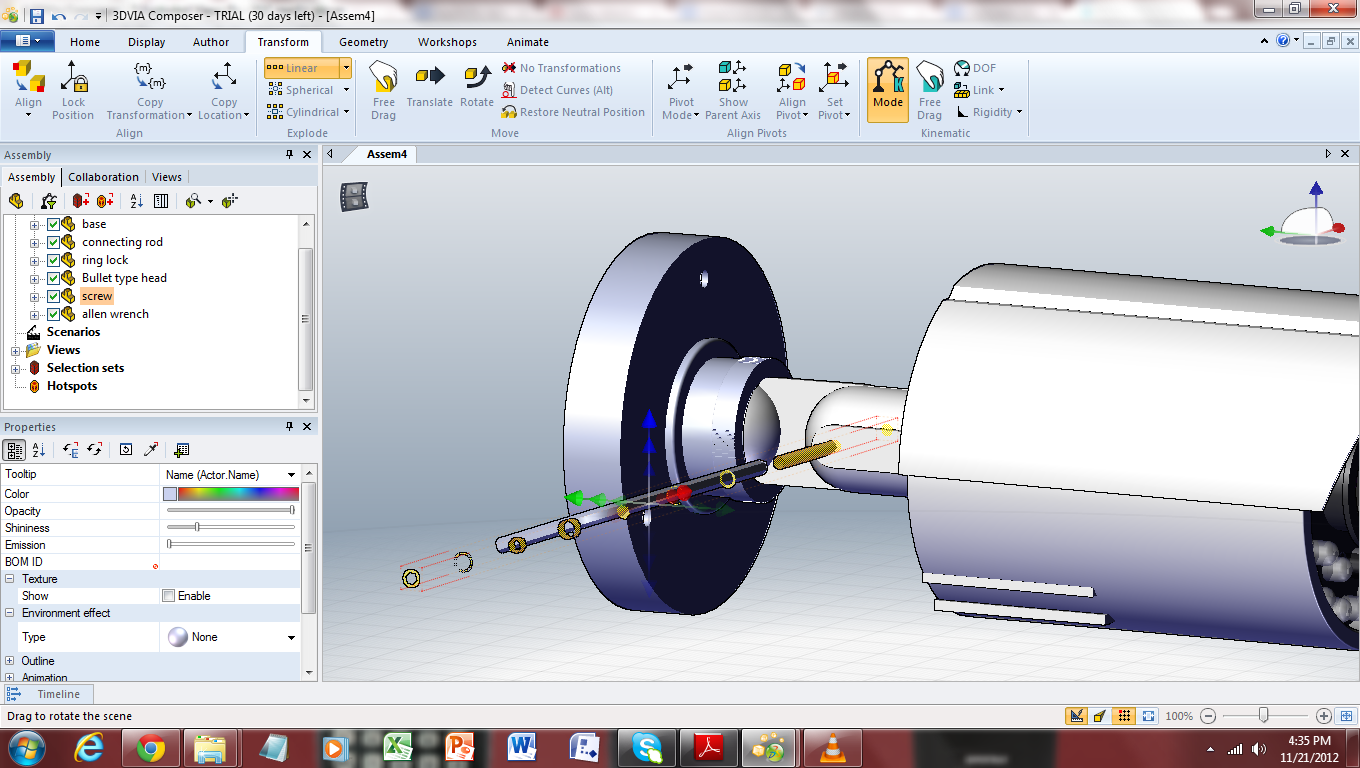Click Detect Curves (Alt)
This screenshot has height=768, width=1360.
pyautogui.click(x=557, y=90)
